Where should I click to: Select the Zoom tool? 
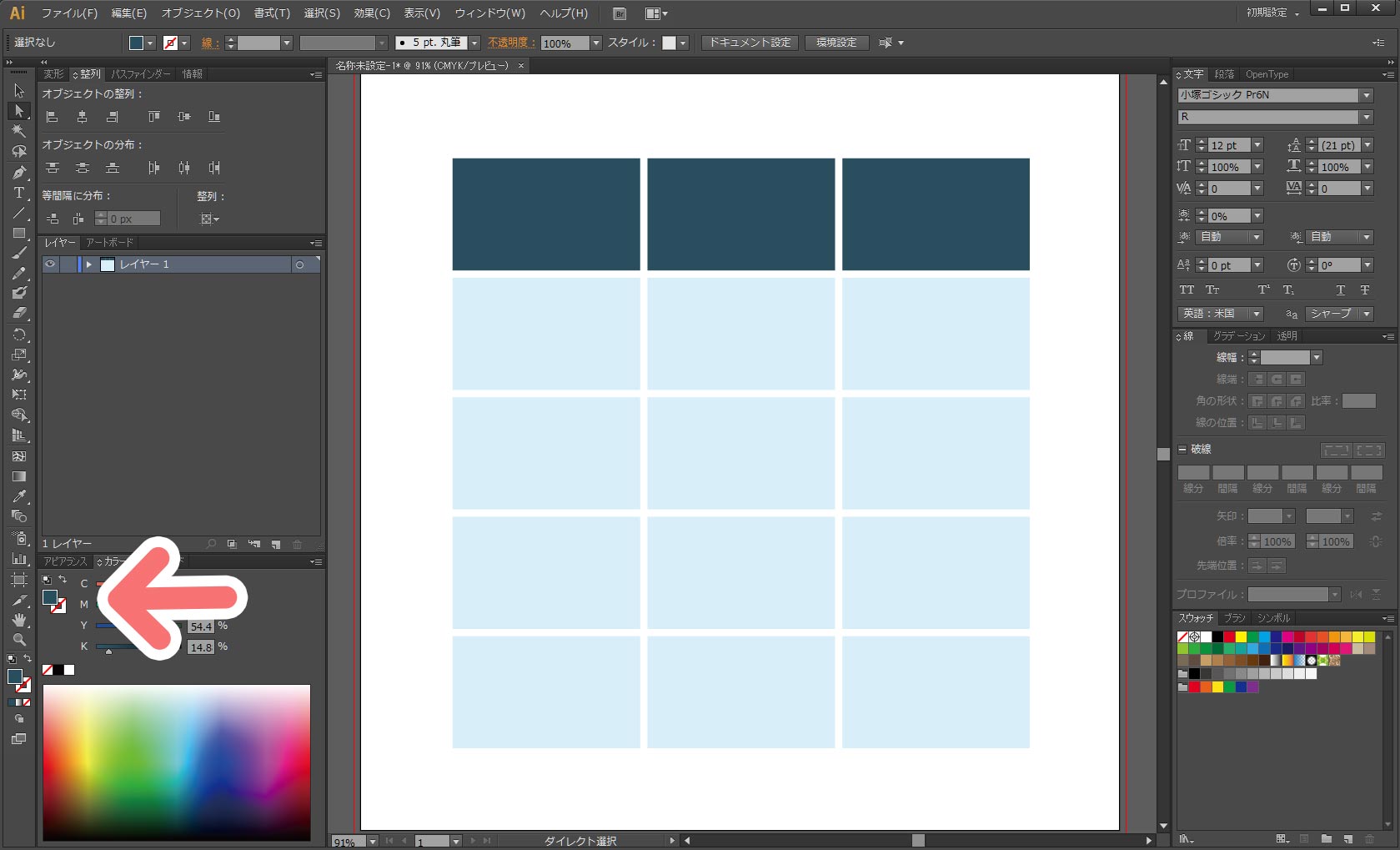tap(19, 640)
